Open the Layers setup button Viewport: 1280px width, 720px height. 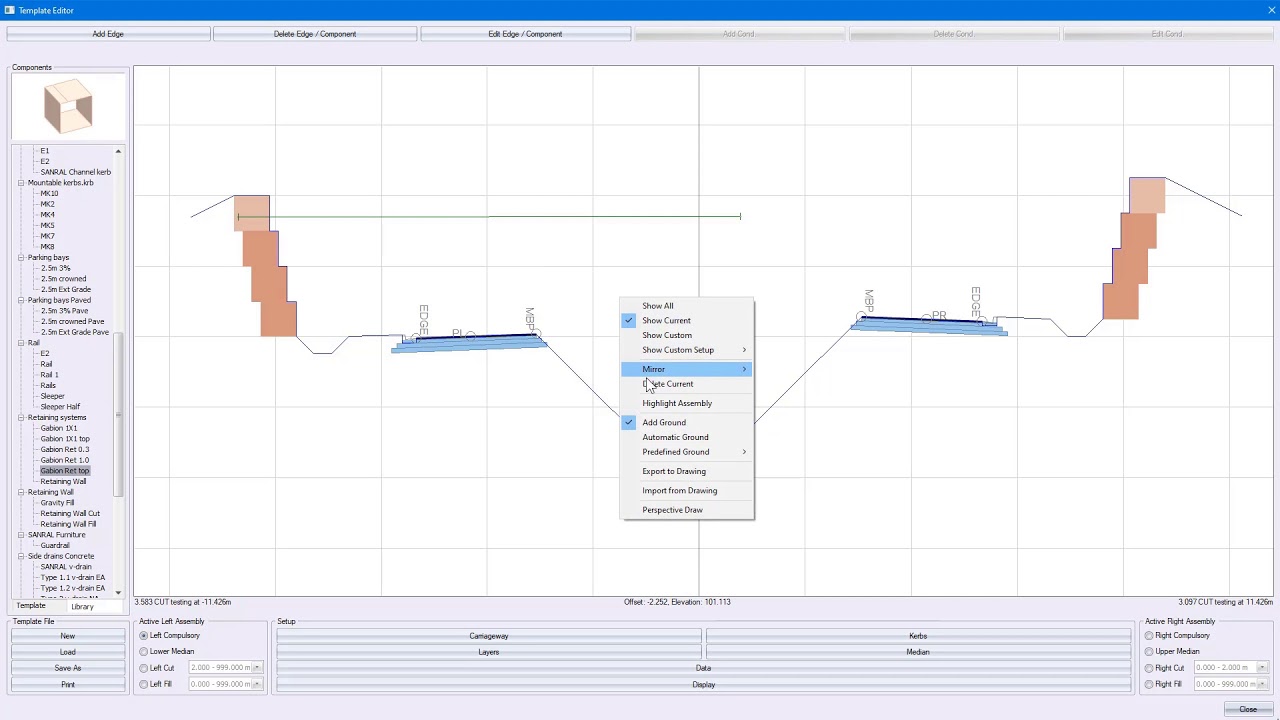tap(489, 652)
